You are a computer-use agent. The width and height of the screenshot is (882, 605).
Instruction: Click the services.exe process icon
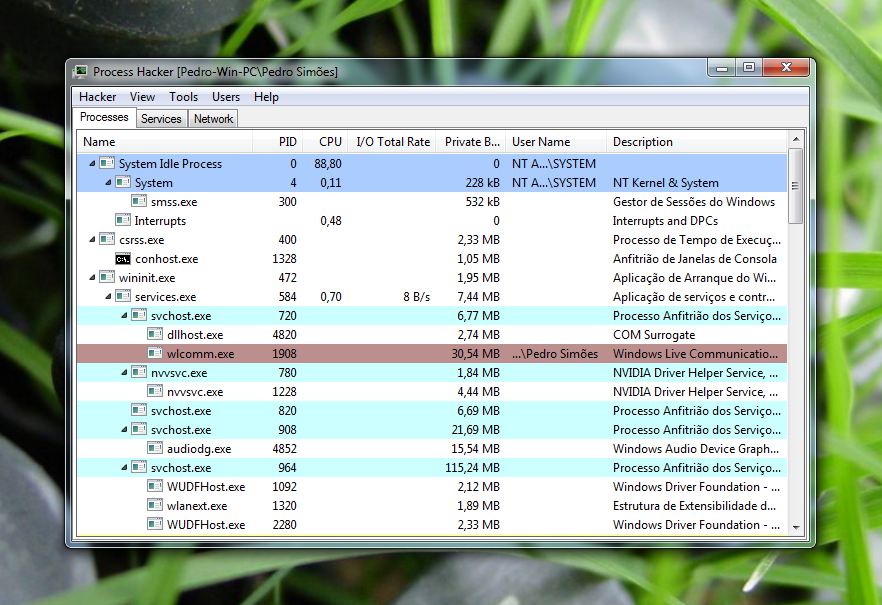(x=123, y=296)
